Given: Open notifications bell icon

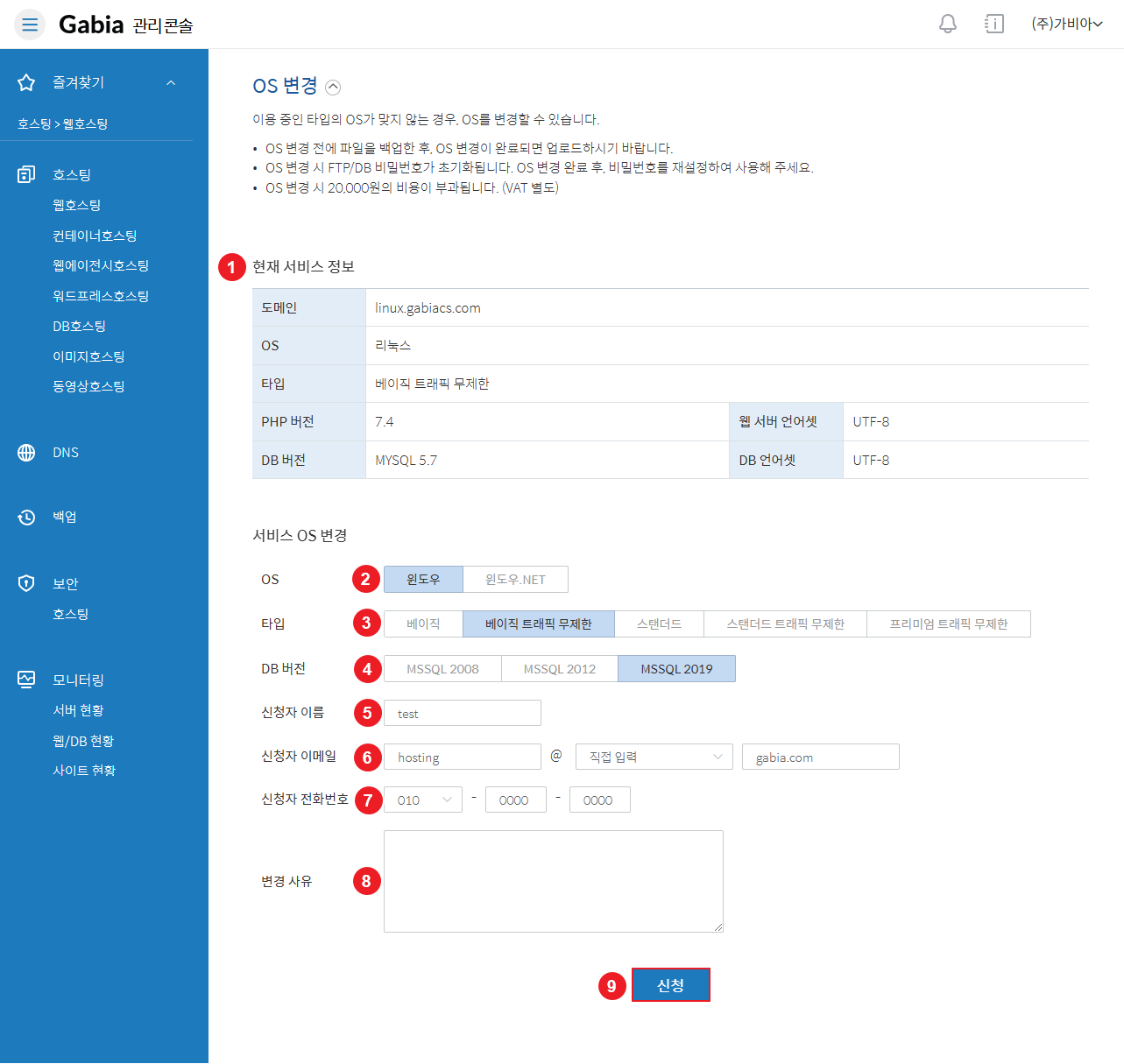Looking at the screenshot, I should coord(948,24).
